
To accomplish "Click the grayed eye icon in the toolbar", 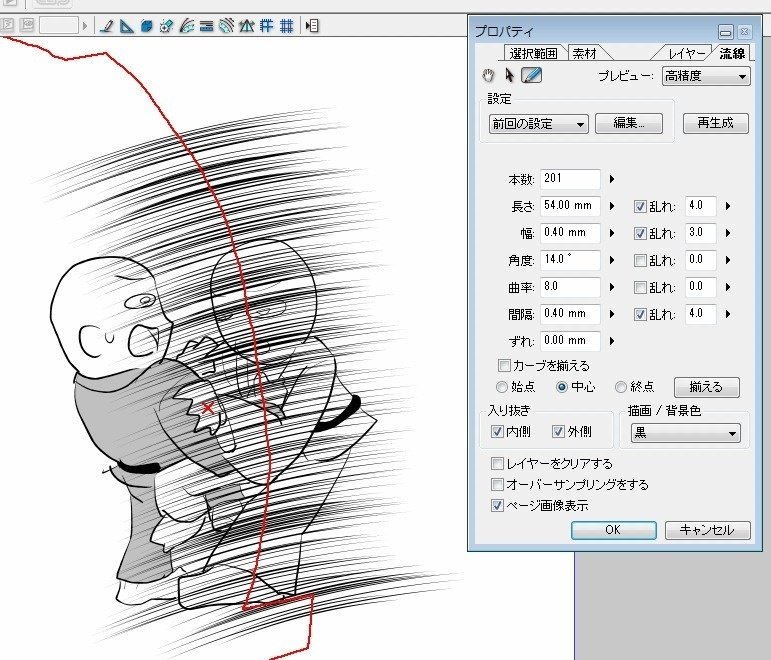I will (x=27, y=25).
